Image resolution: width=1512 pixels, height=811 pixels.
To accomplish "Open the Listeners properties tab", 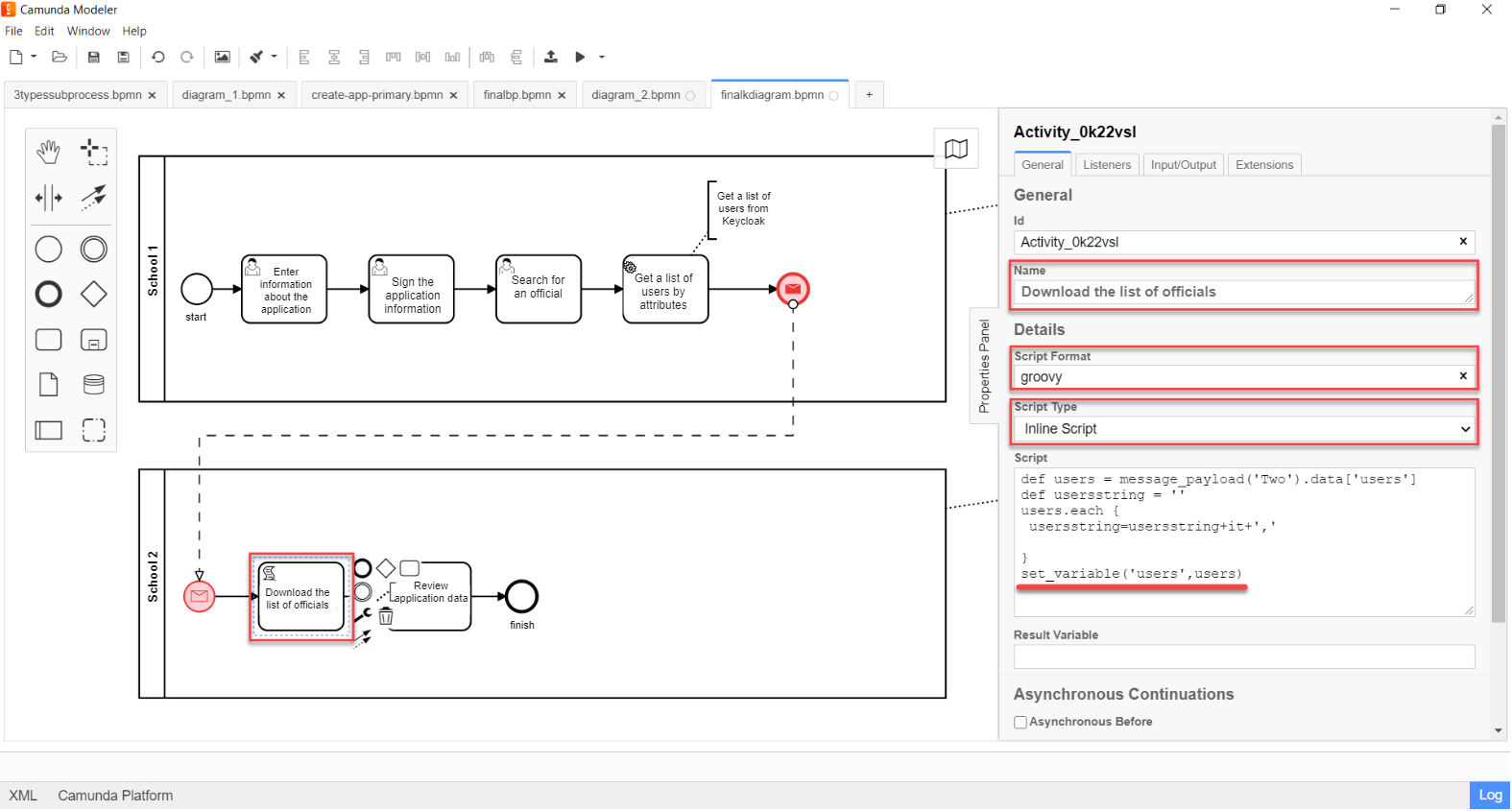I will 1107,165.
